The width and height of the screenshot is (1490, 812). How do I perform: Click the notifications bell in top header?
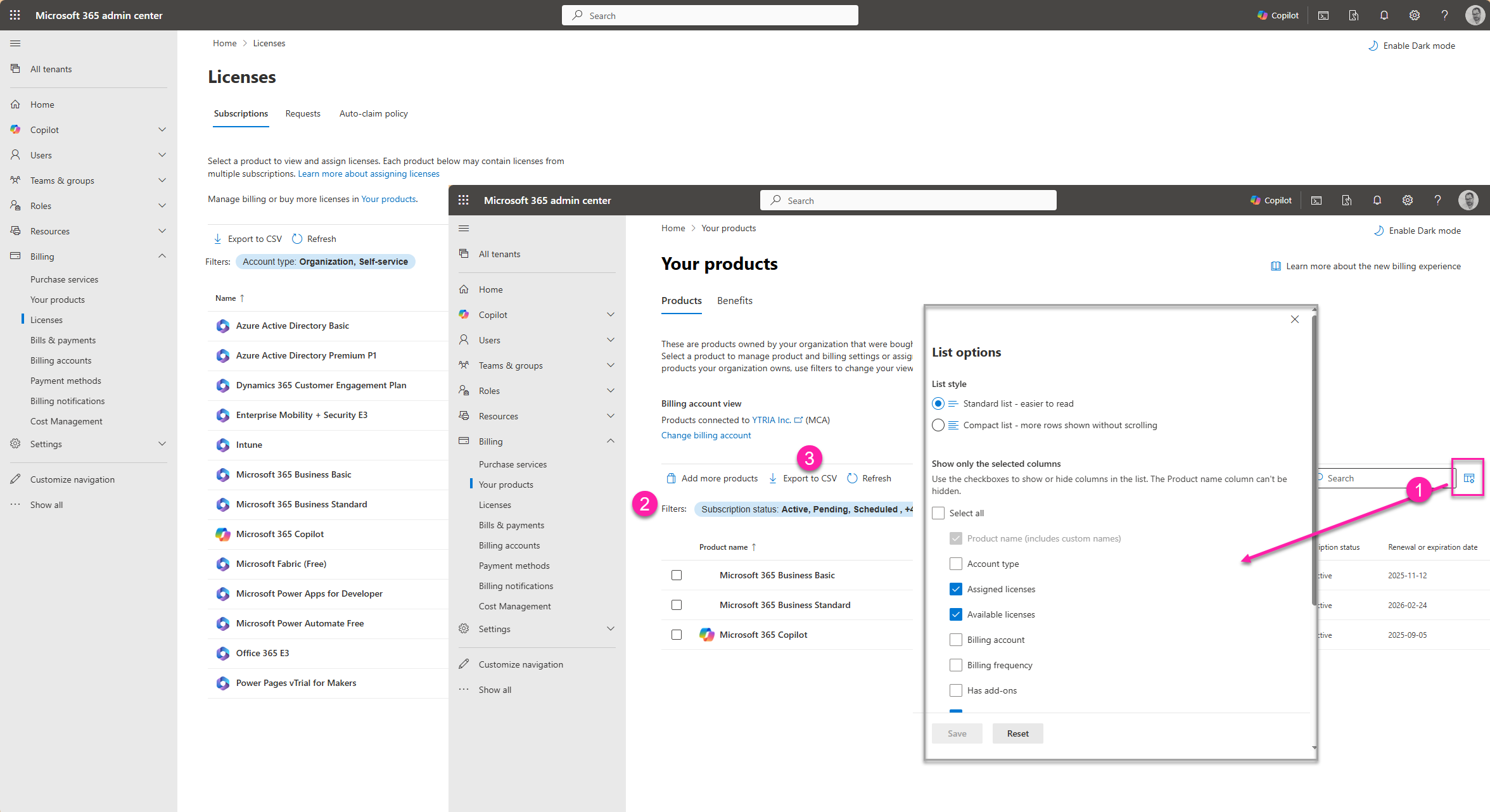pos(1384,15)
